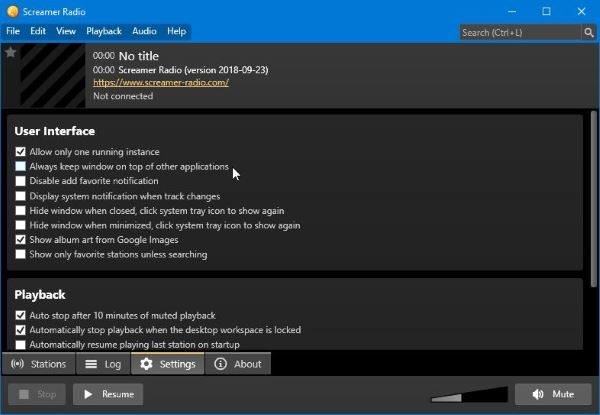The height and width of the screenshot is (415, 600).
Task: Click the settings vertical scrollbar
Action: click(593, 199)
